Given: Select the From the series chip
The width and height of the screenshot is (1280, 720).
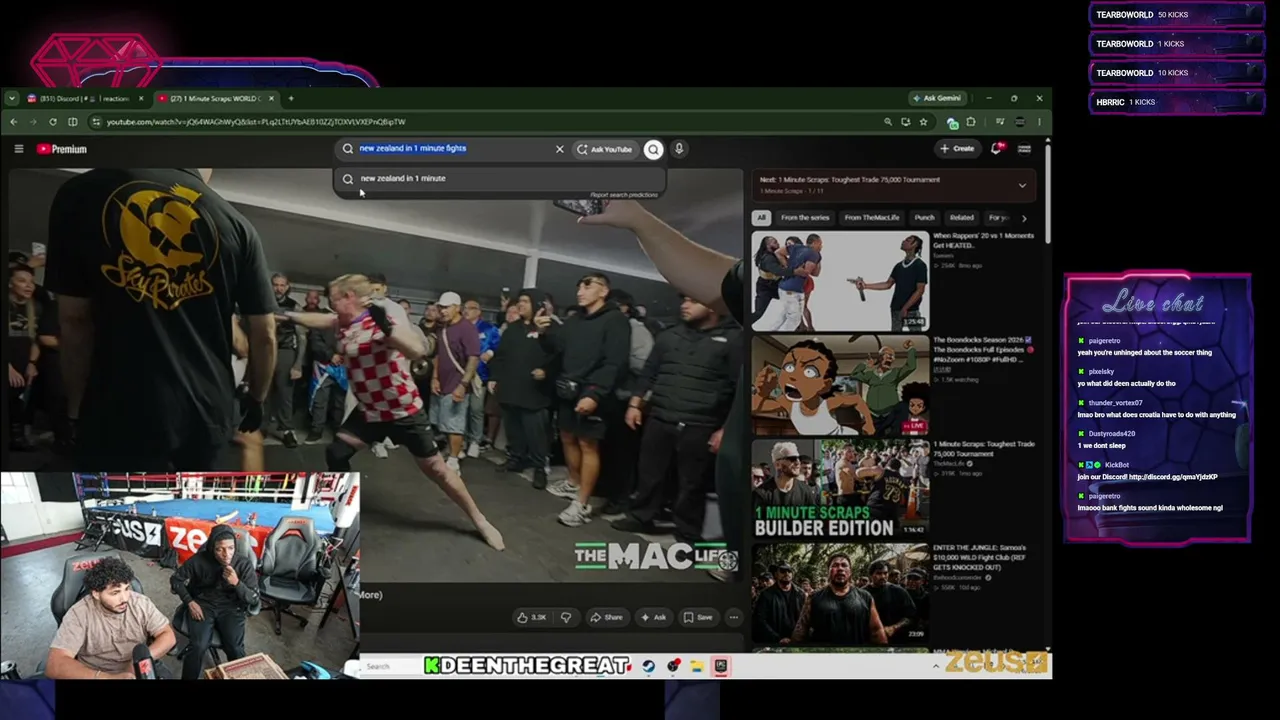Looking at the screenshot, I should (805, 217).
